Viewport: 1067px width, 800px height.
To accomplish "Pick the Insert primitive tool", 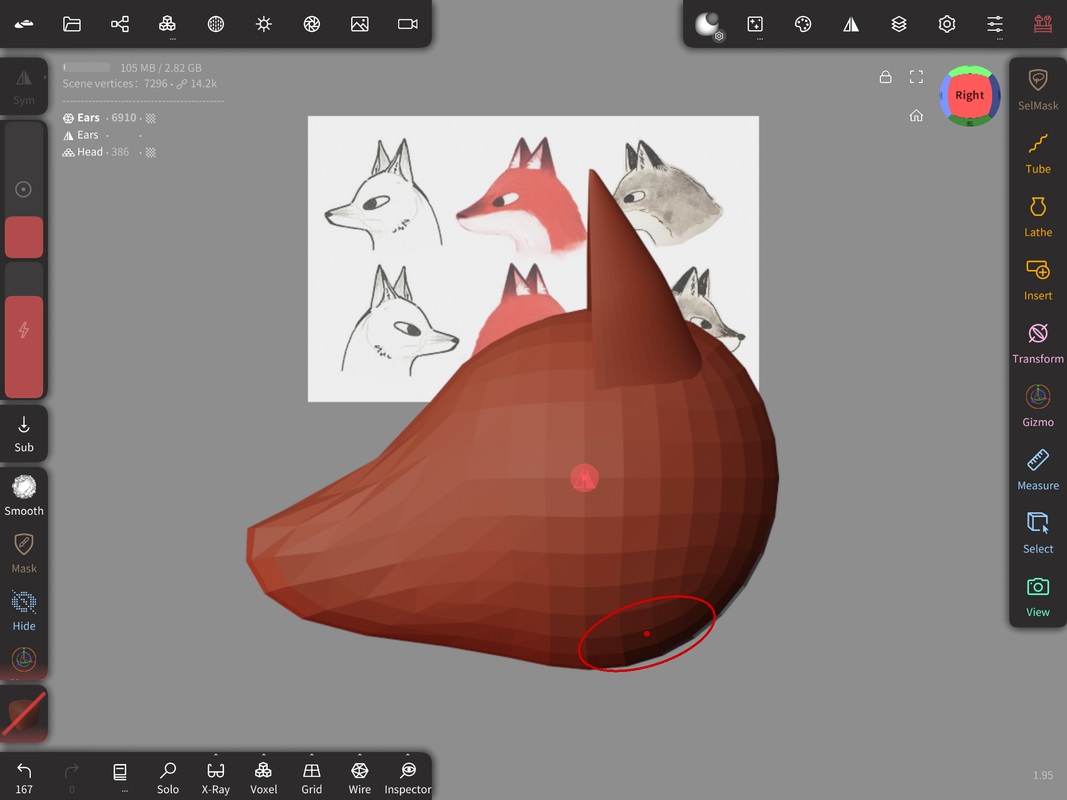I will 1038,278.
